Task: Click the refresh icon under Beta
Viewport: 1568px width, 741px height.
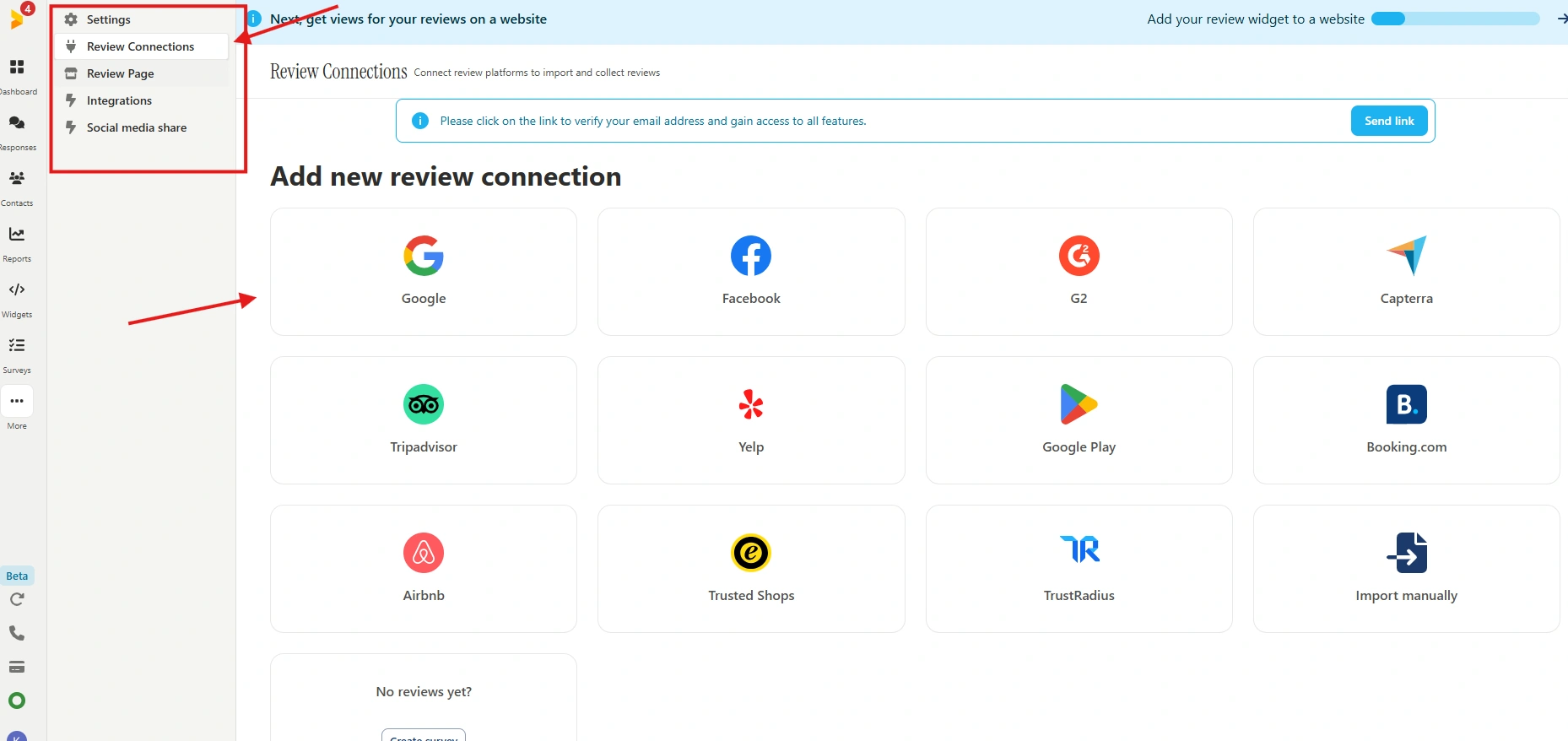Action: point(17,599)
